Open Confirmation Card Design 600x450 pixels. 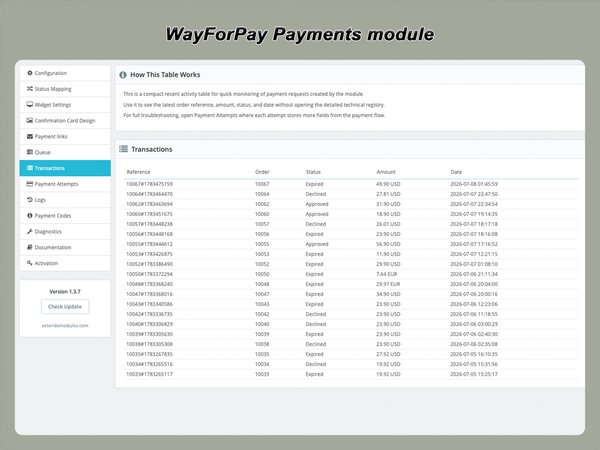coord(65,121)
